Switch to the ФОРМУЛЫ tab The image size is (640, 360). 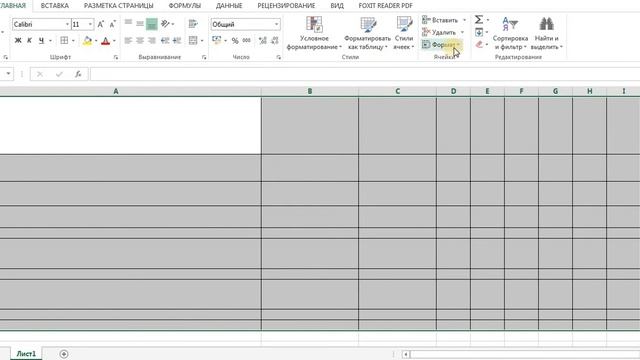(x=185, y=6)
